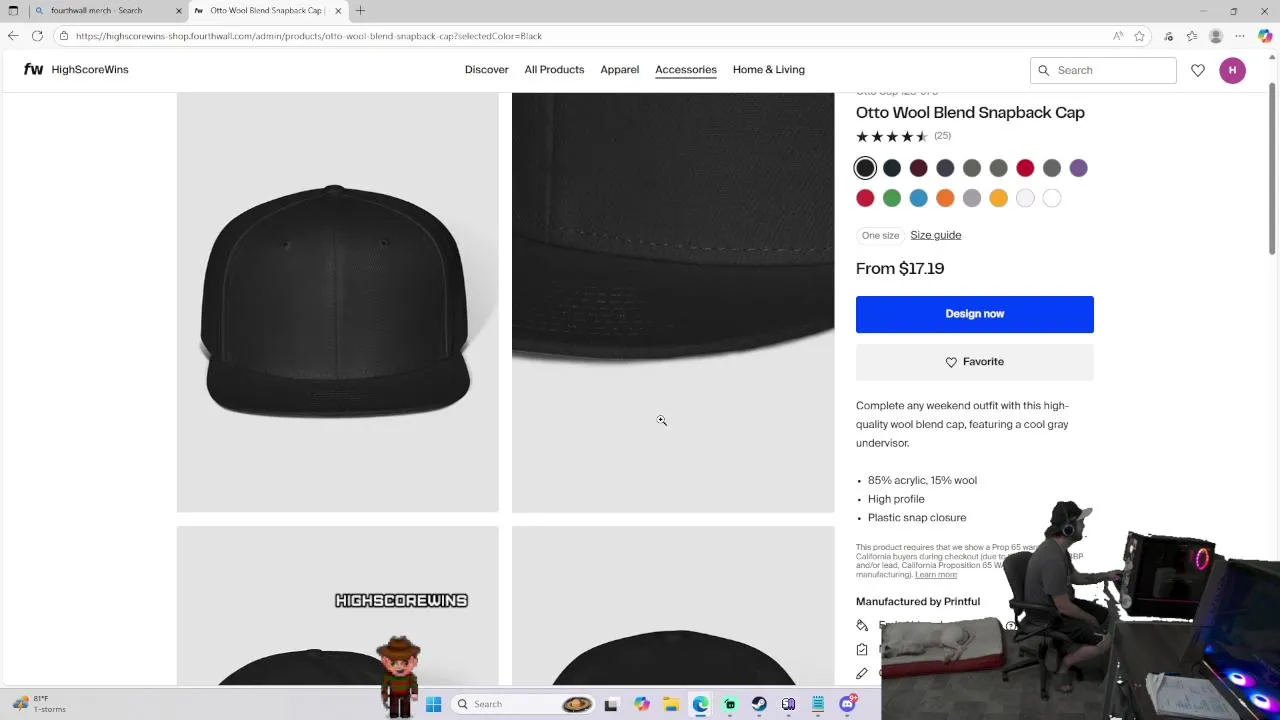
Task: Close the Otto Wool Blend Snapback Cap tab
Action: click(x=338, y=11)
